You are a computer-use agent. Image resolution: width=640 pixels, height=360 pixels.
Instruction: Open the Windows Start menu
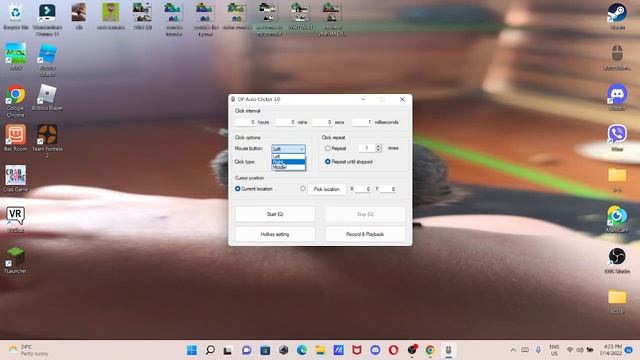coord(191,350)
